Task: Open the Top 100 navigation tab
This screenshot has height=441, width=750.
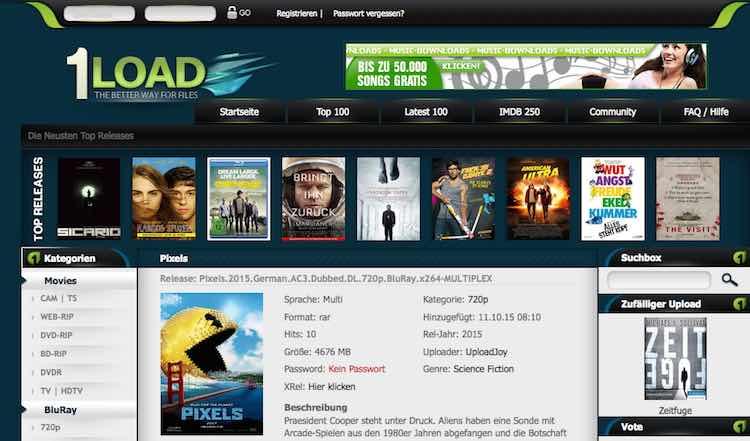Action: [x=332, y=112]
